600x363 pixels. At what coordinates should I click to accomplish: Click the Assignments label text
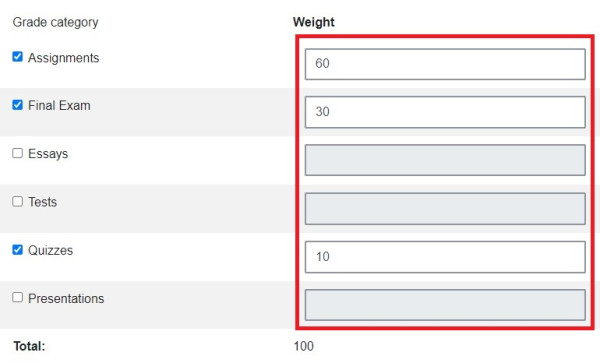pos(64,58)
